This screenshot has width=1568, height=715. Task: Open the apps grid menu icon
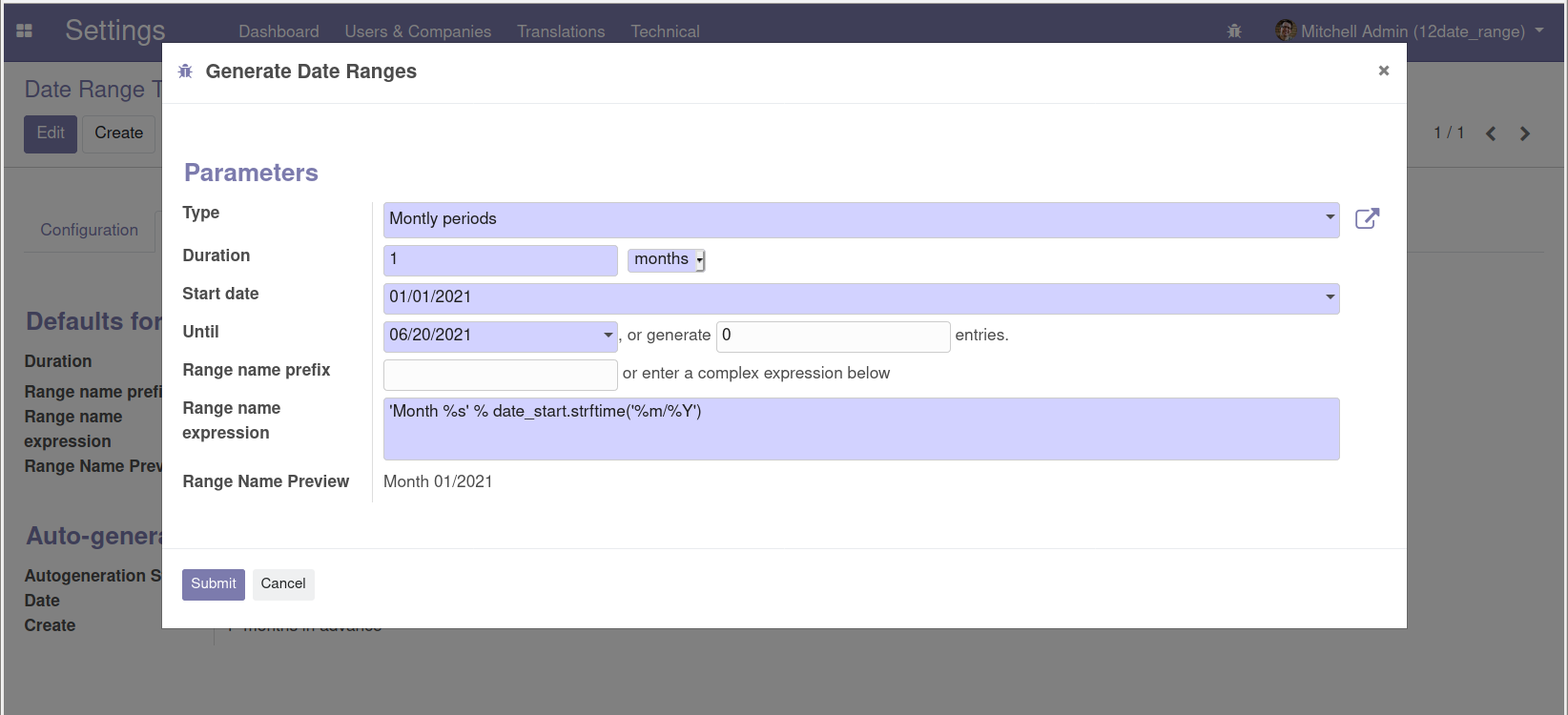click(x=25, y=31)
